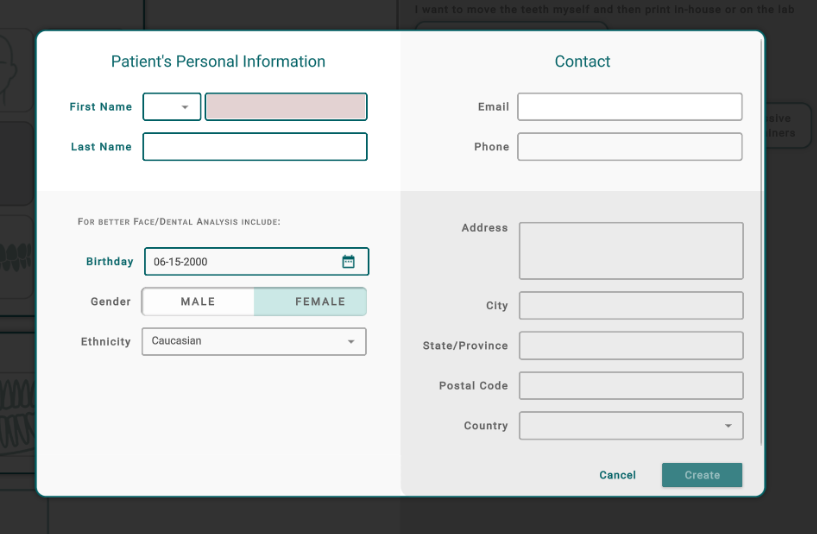The image size is (817, 534).
Task: Create the new patient record
Action: 702,475
